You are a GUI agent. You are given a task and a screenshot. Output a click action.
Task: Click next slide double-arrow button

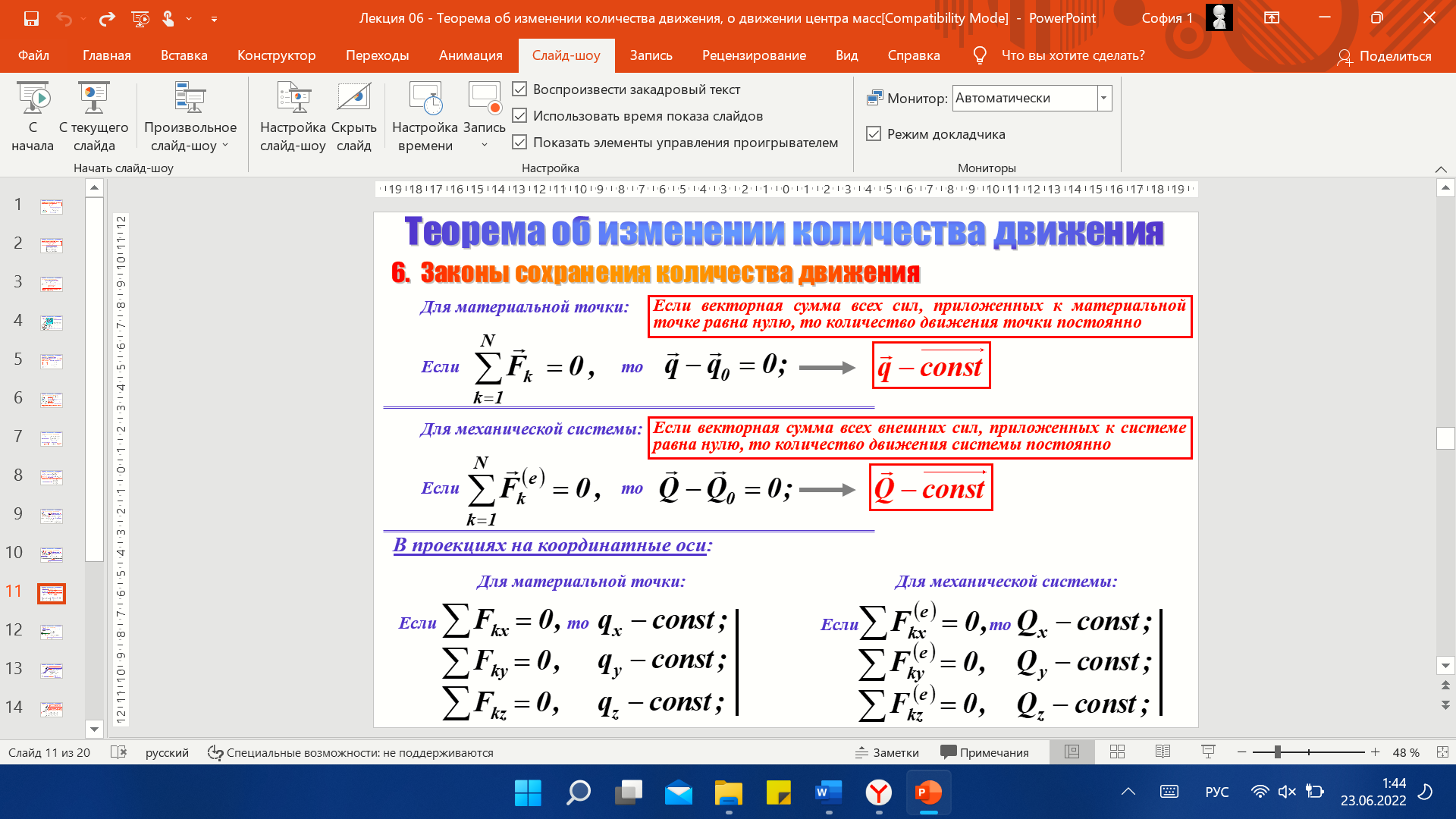1445,704
